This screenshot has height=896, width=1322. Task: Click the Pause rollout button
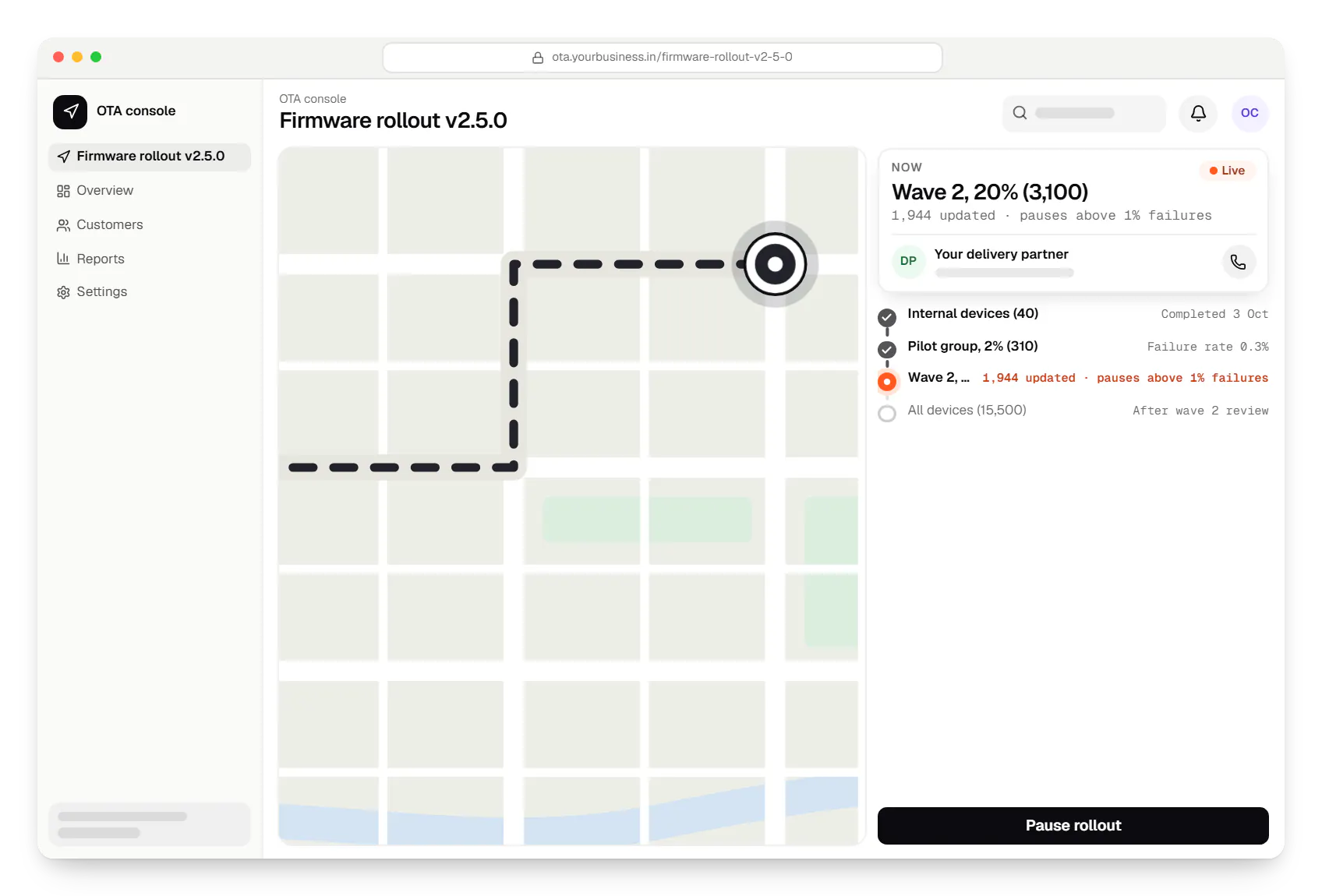point(1073,826)
